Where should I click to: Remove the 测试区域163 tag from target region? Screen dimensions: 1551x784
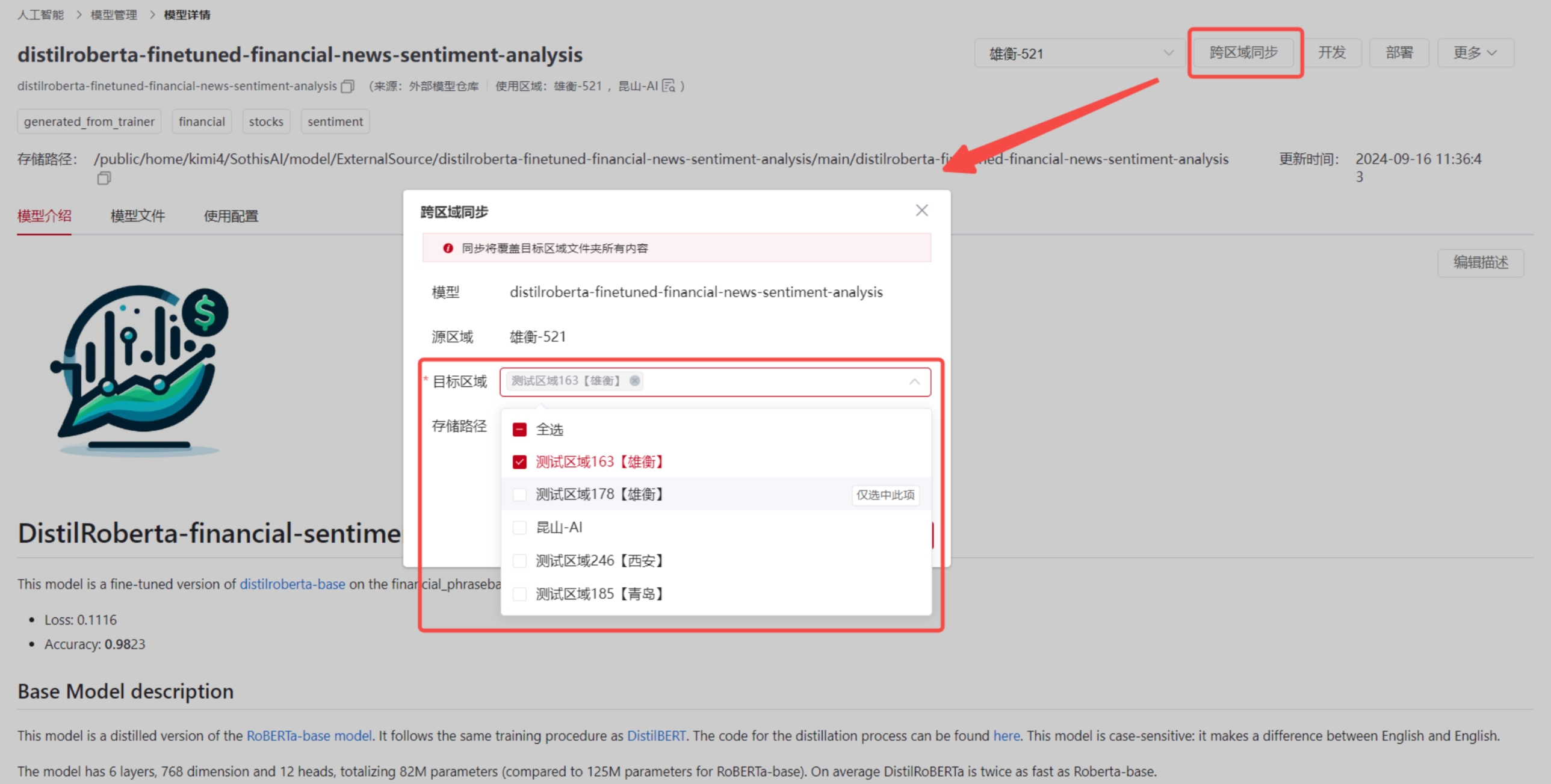pyautogui.click(x=634, y=380)
